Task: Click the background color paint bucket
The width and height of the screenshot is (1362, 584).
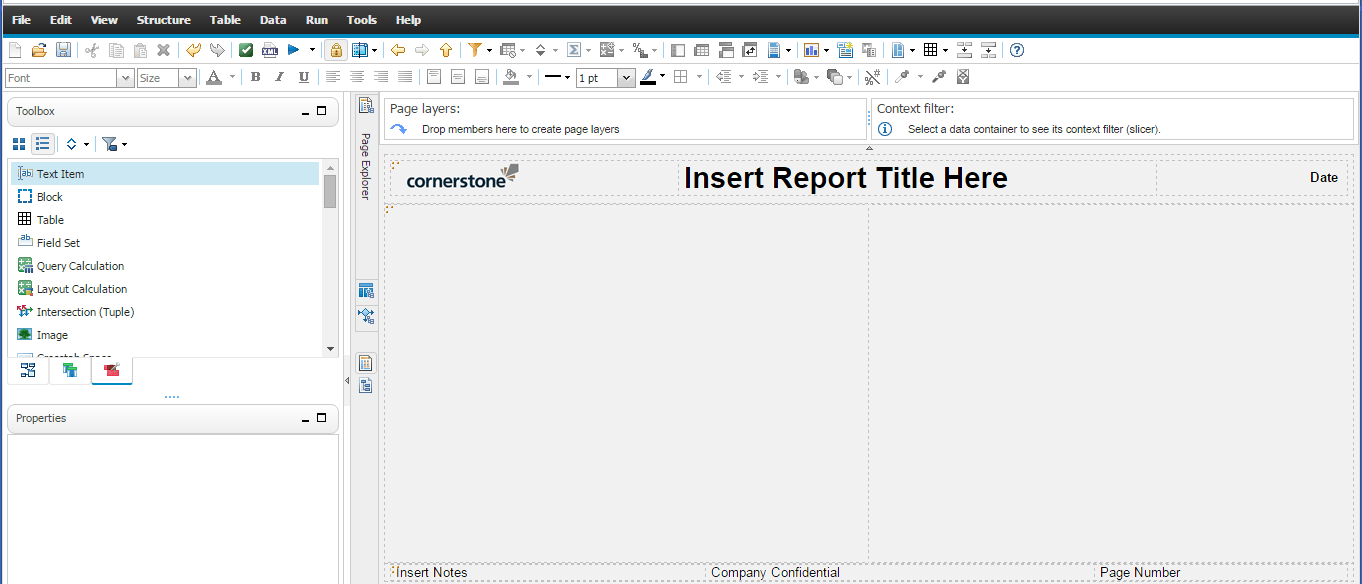Action: (x=511, y=77)
